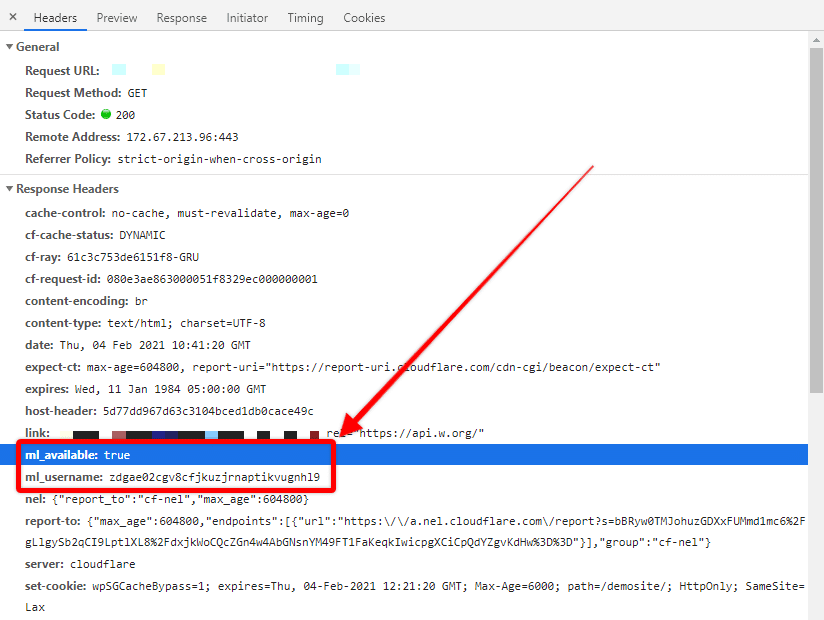Select the host-header hash value
Viewport: 824px width, 620px height.
click(x=208, y=411)
